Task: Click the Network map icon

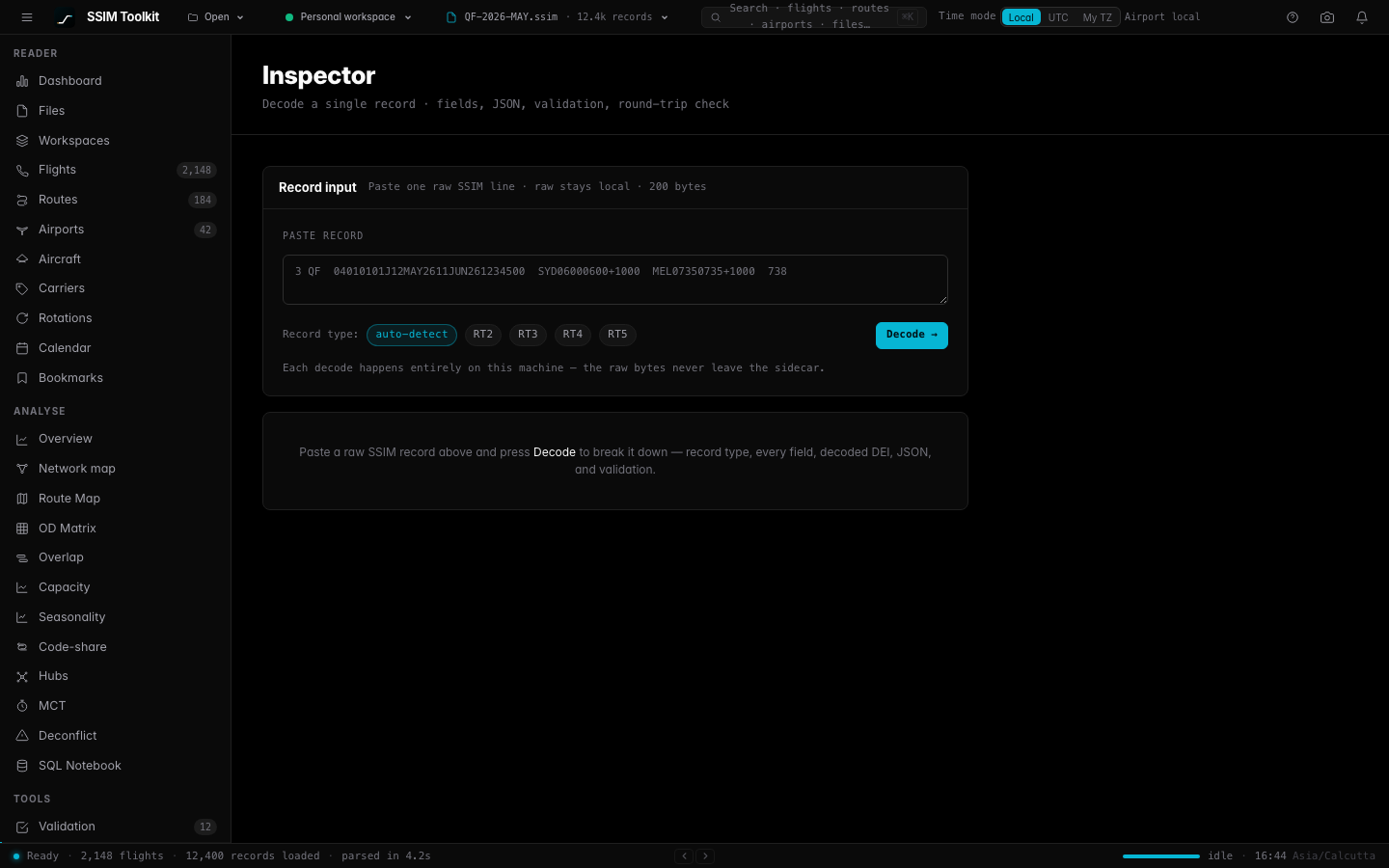Action: (x=22, y=469)
